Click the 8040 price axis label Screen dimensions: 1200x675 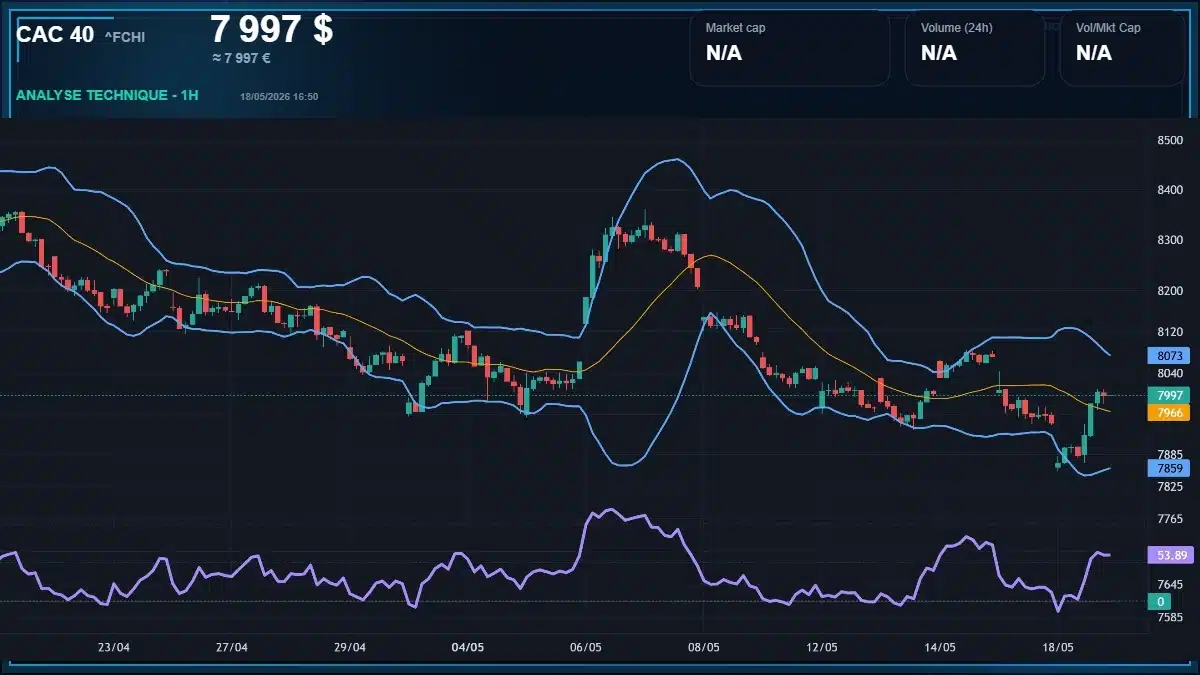tap(1170, 374)
